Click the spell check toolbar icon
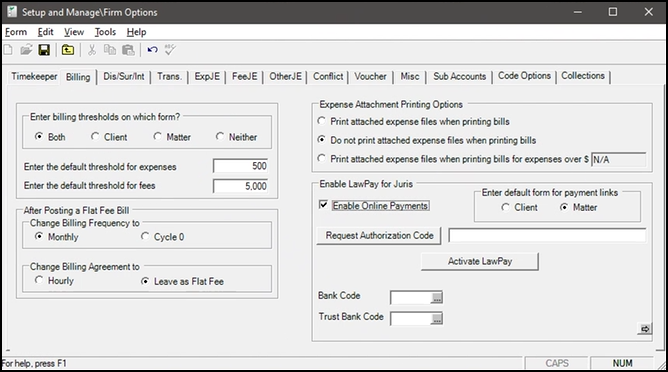Screen dimensions: 668x372 click(170, 50)
